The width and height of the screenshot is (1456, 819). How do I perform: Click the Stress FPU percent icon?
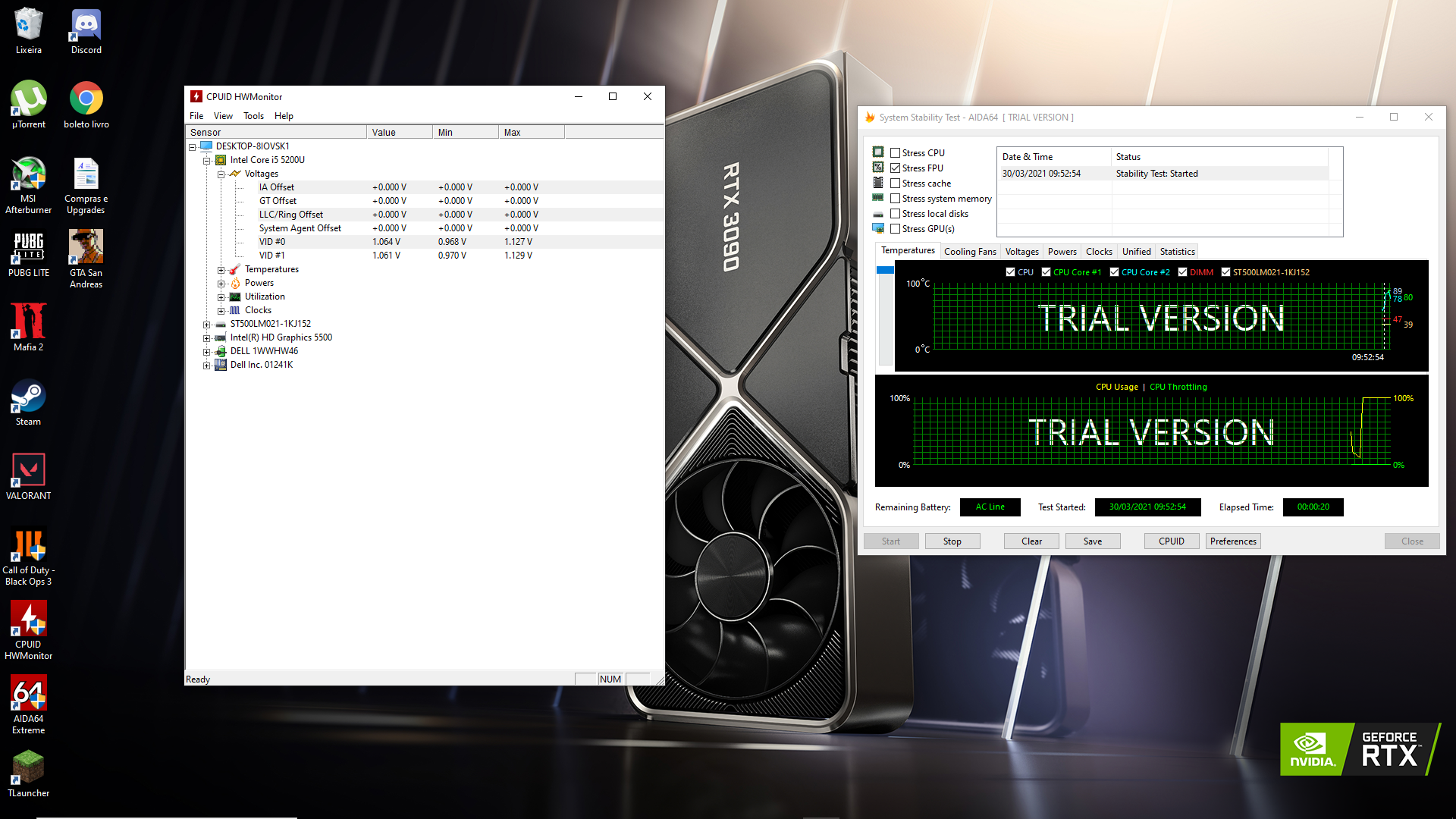(878, 167)
